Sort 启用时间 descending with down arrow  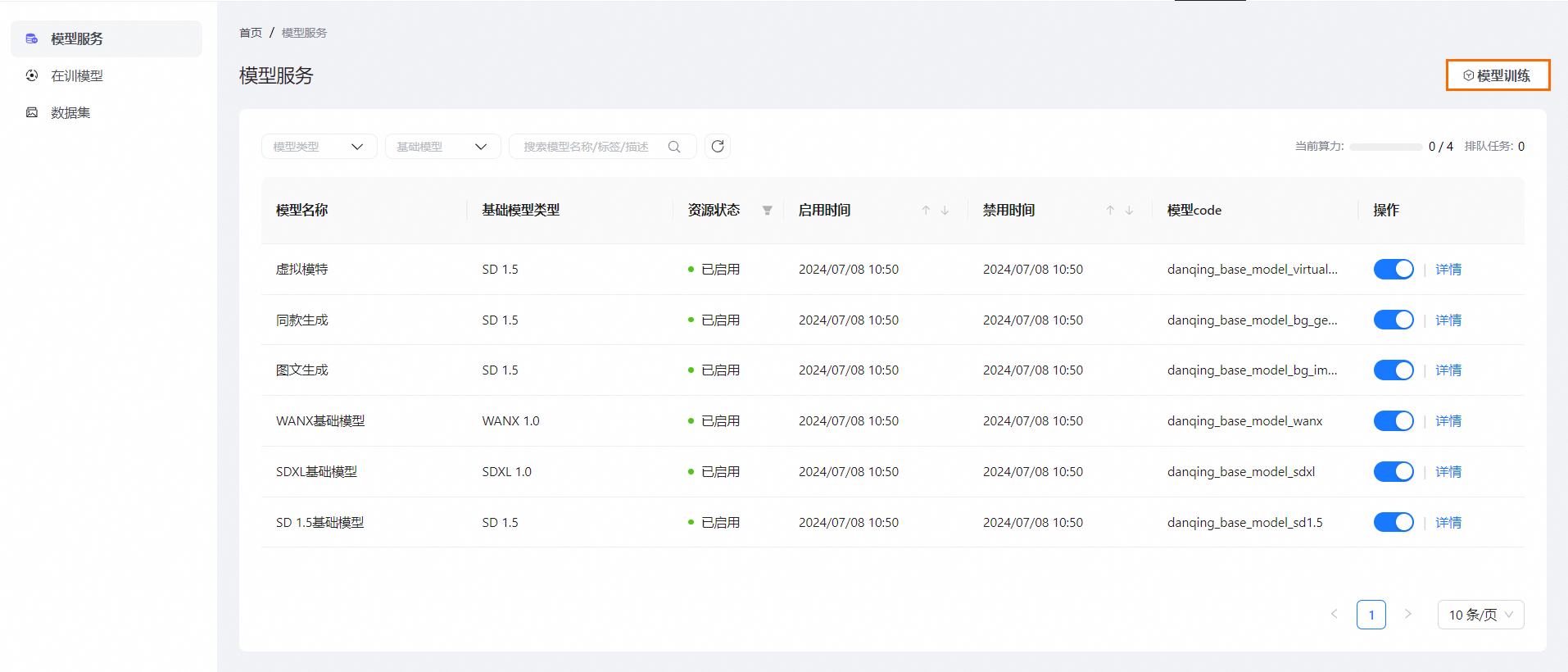point(945,211)
